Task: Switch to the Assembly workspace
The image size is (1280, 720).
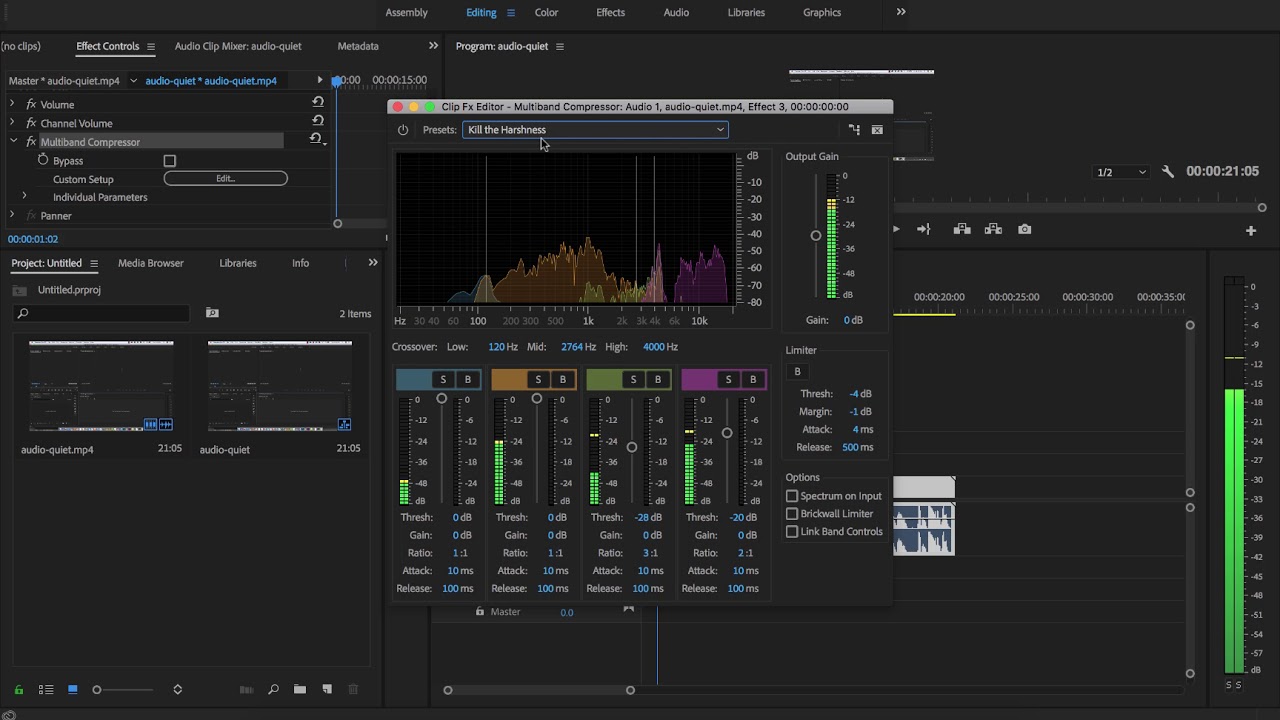Action: 406,12
